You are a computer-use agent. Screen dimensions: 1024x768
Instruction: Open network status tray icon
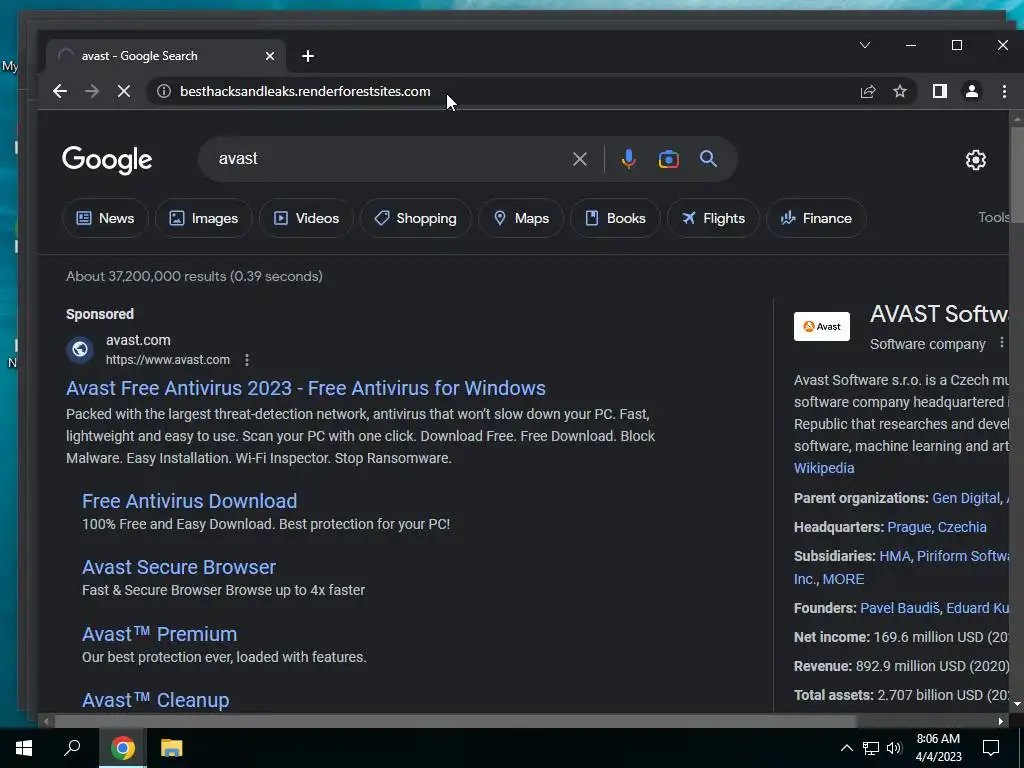871,748
